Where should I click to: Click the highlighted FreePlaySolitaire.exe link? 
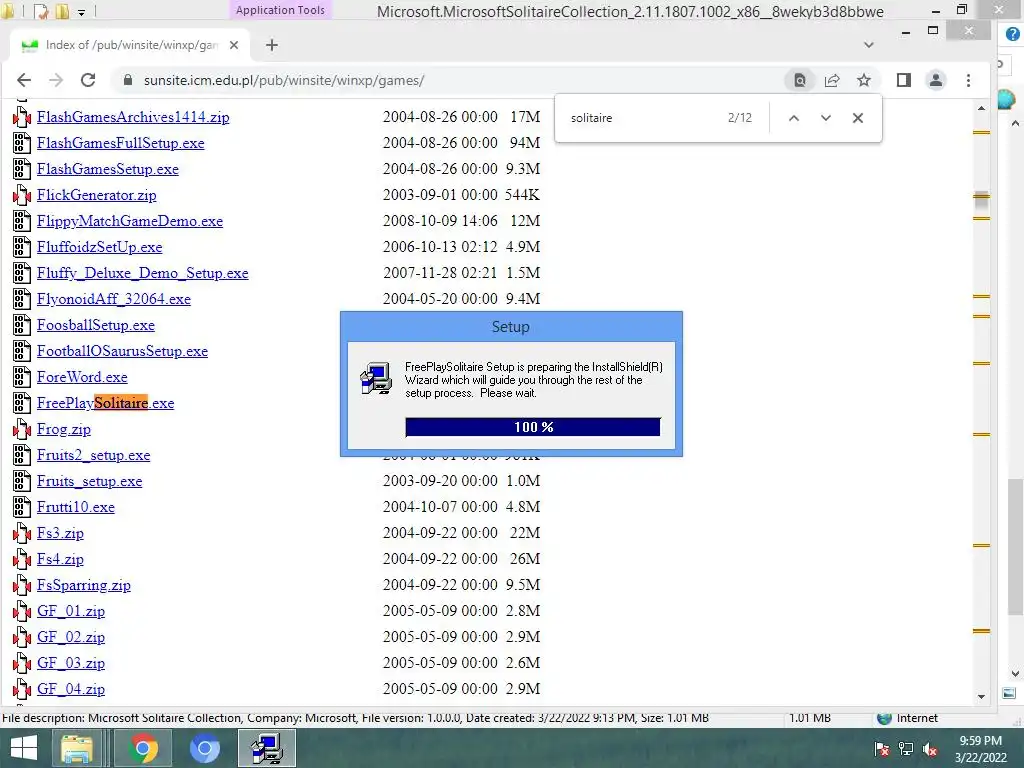click(106, 403)
